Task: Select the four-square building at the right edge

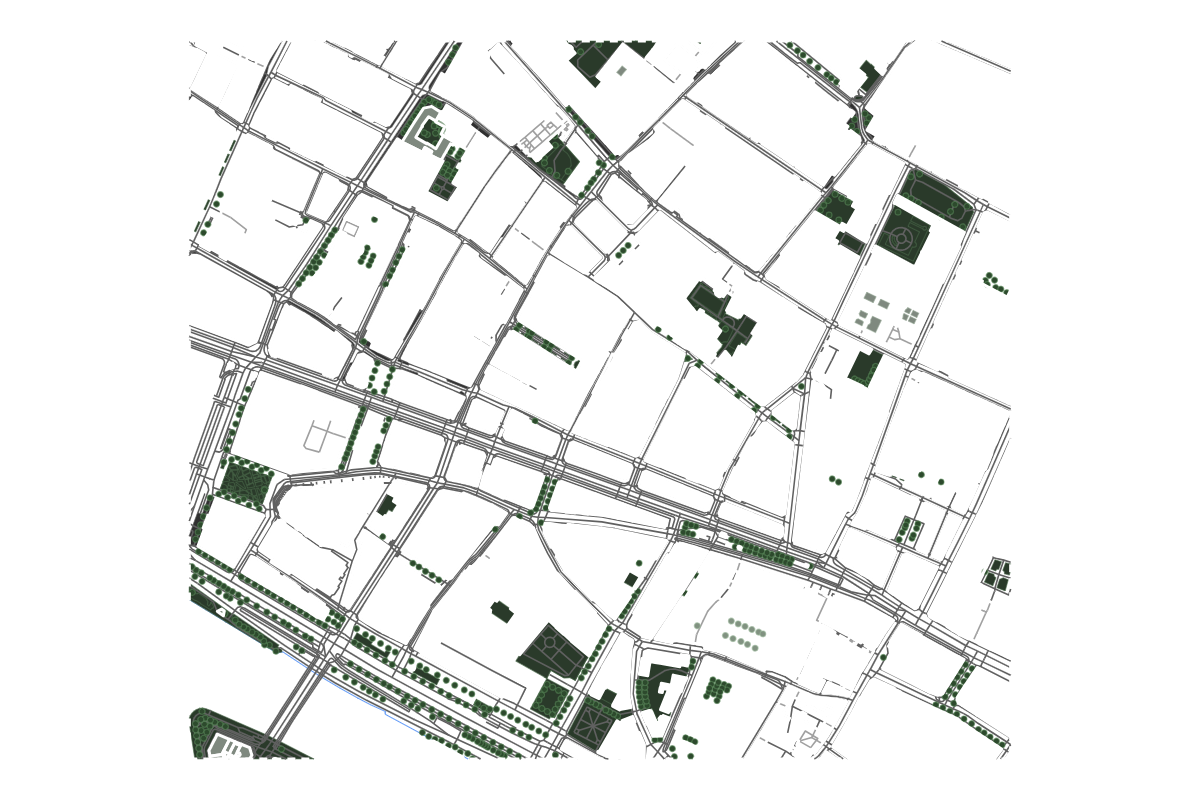Action: (997, 573)
